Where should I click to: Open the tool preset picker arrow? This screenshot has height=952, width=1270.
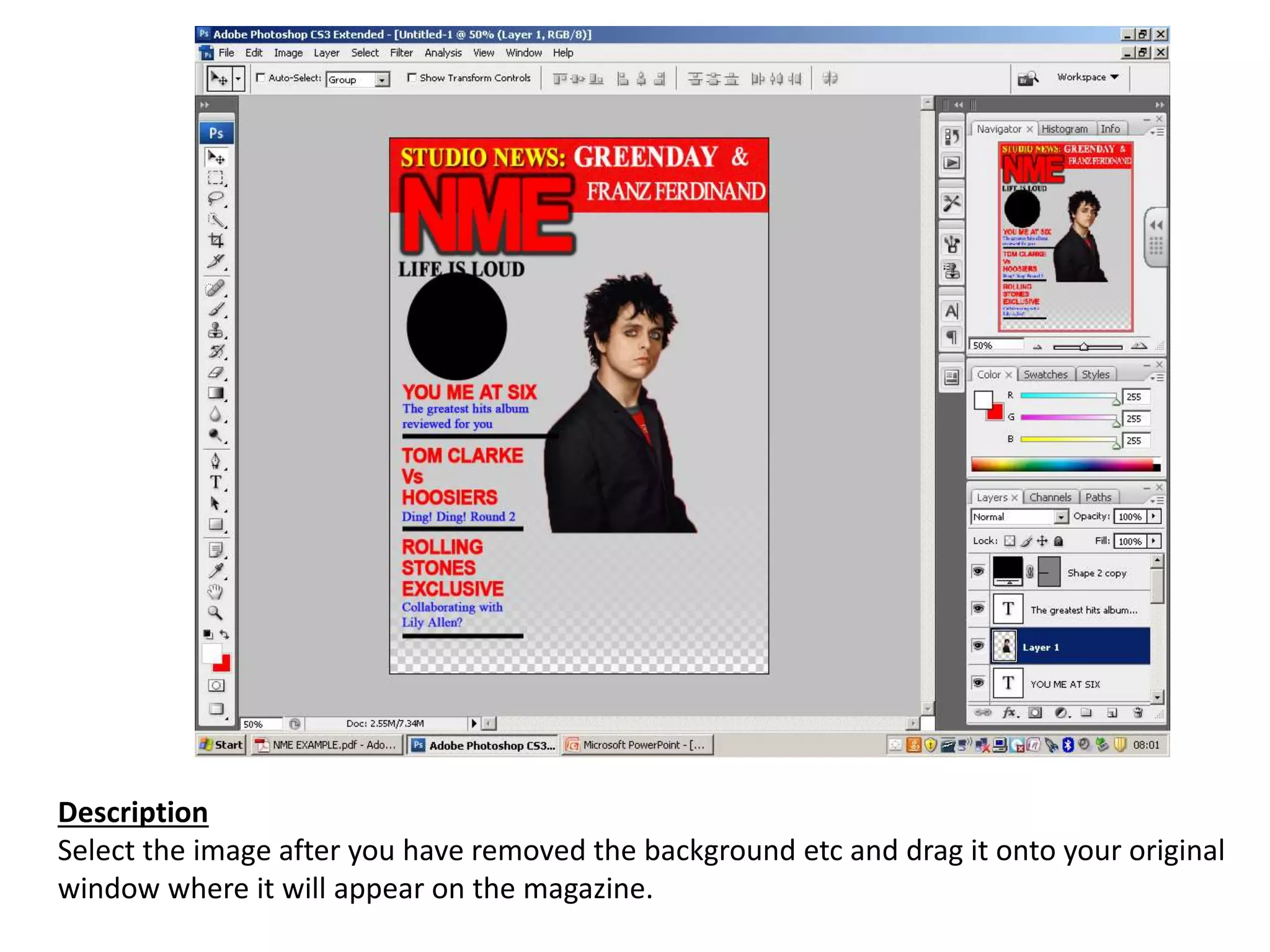(238, 79)
